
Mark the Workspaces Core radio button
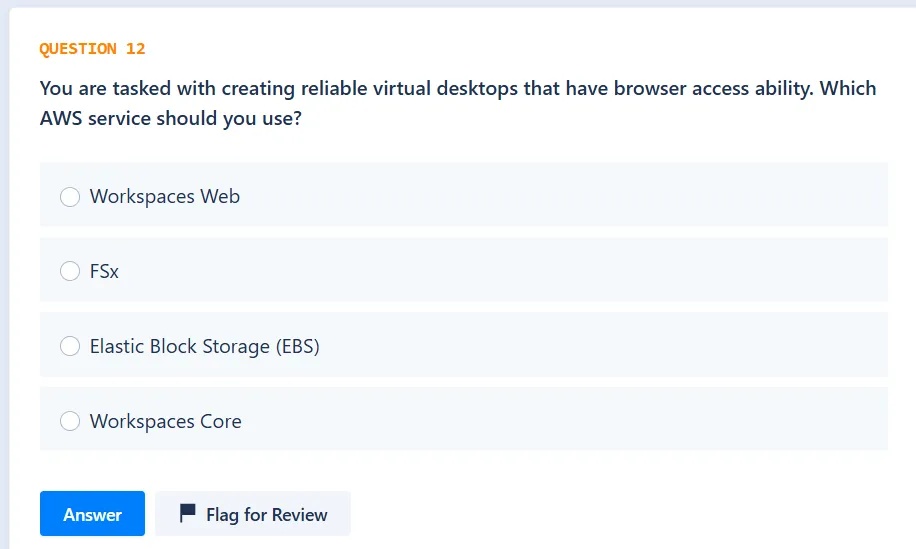click(70, 421)
